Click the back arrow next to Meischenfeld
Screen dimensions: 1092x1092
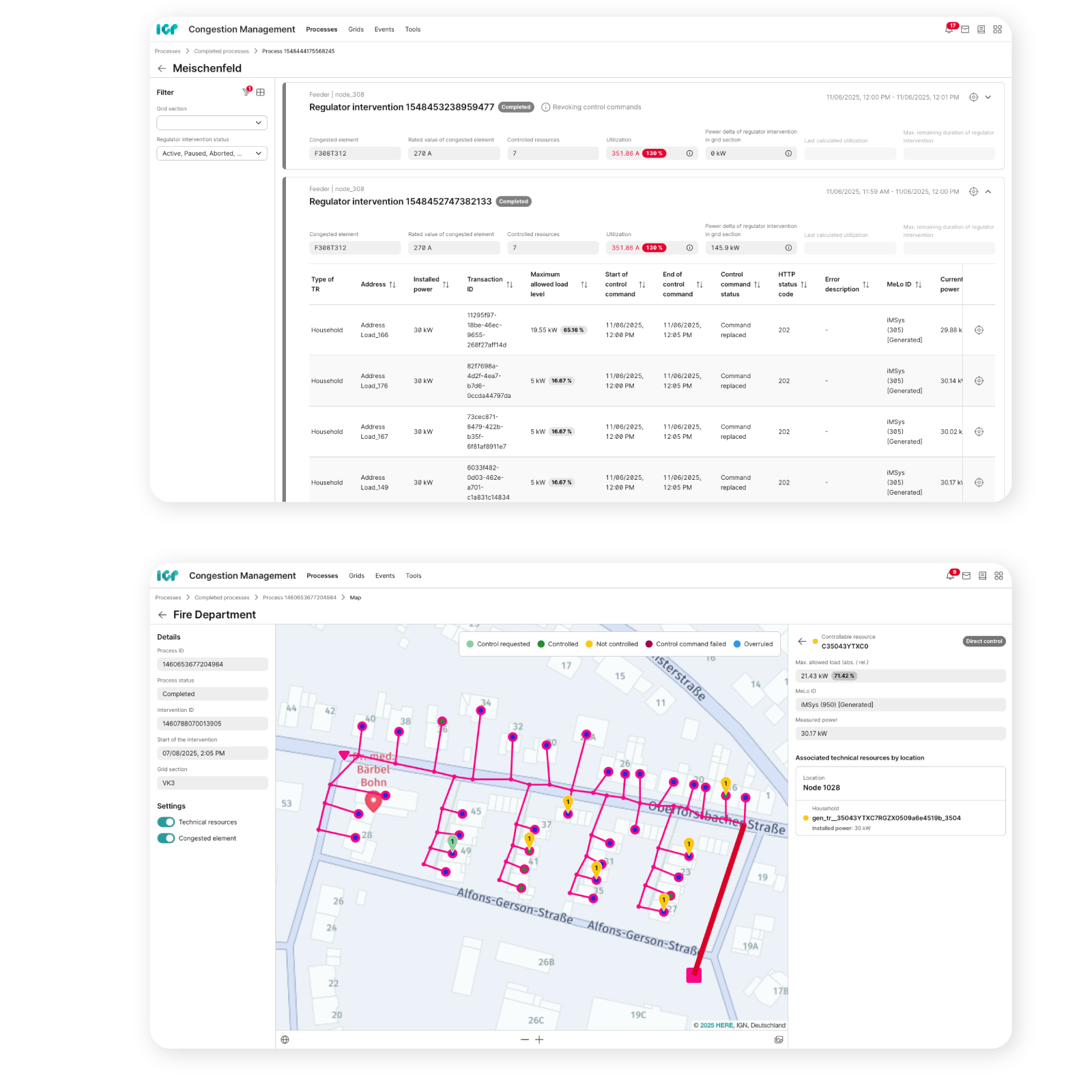(162, 68)
